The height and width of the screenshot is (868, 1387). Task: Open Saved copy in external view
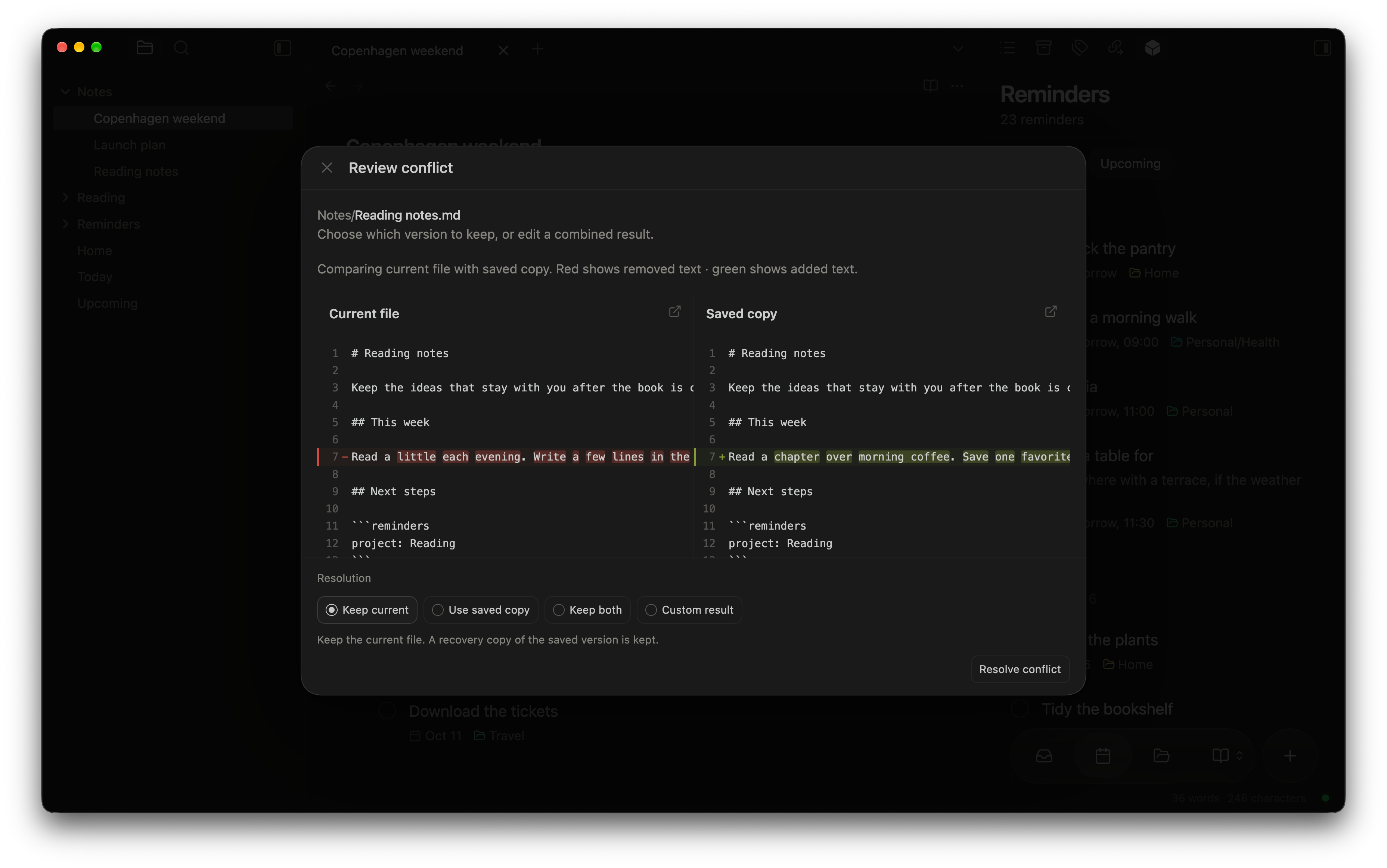tap(1050, 311)
